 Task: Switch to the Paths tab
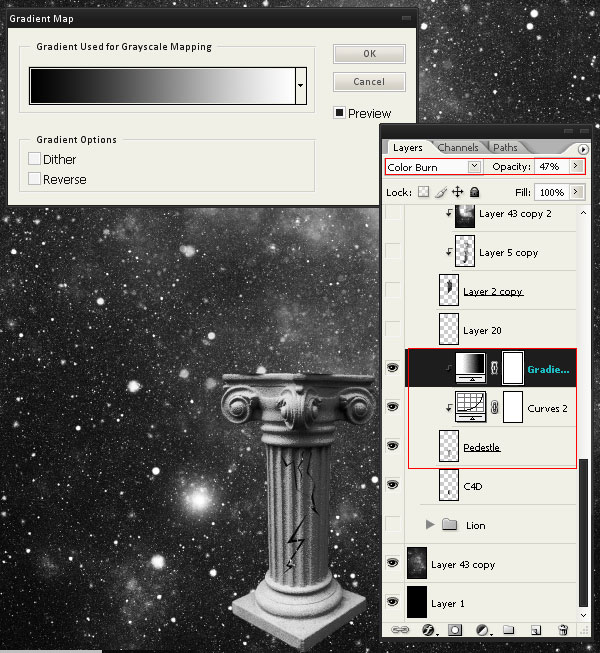[505, 147]
